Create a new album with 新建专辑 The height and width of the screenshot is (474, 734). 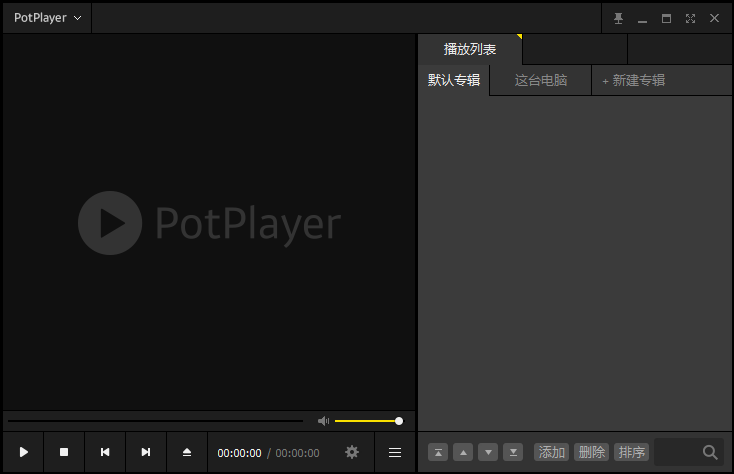click(633, 80)
